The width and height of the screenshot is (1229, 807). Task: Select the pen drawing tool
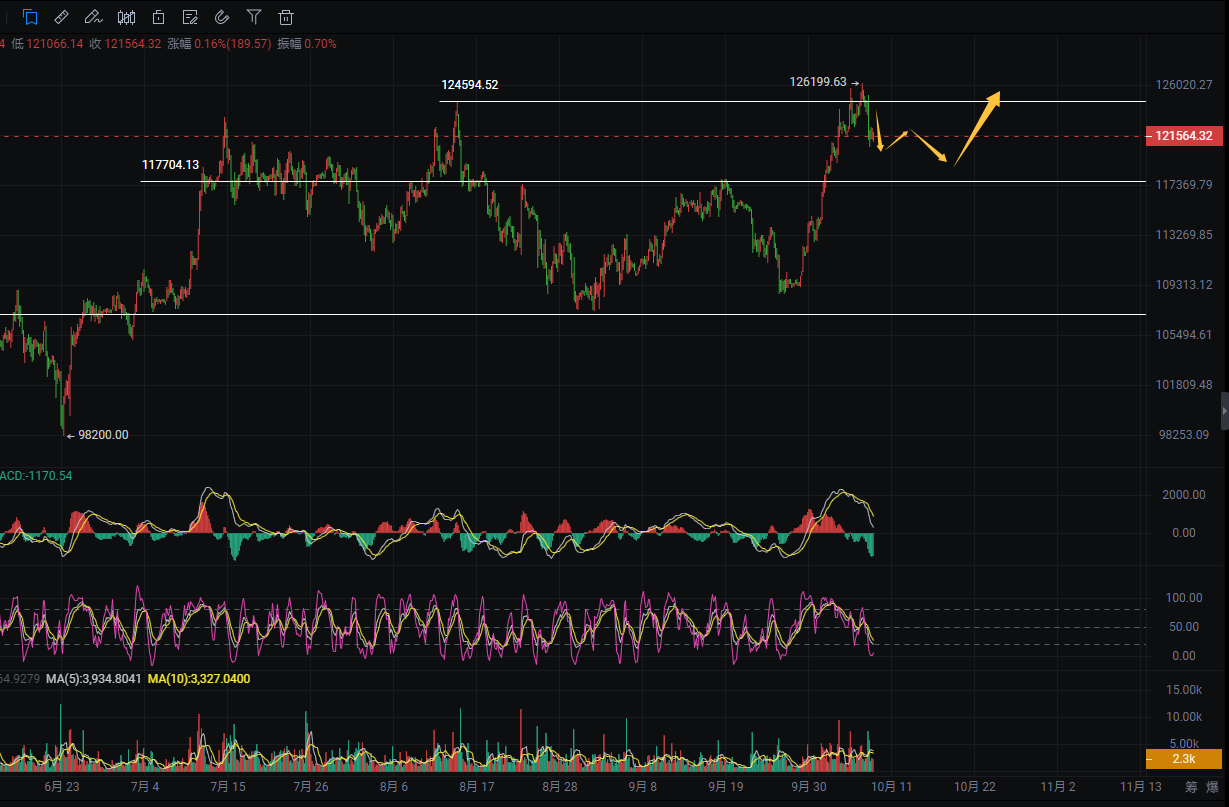click(x=93, y=17)
